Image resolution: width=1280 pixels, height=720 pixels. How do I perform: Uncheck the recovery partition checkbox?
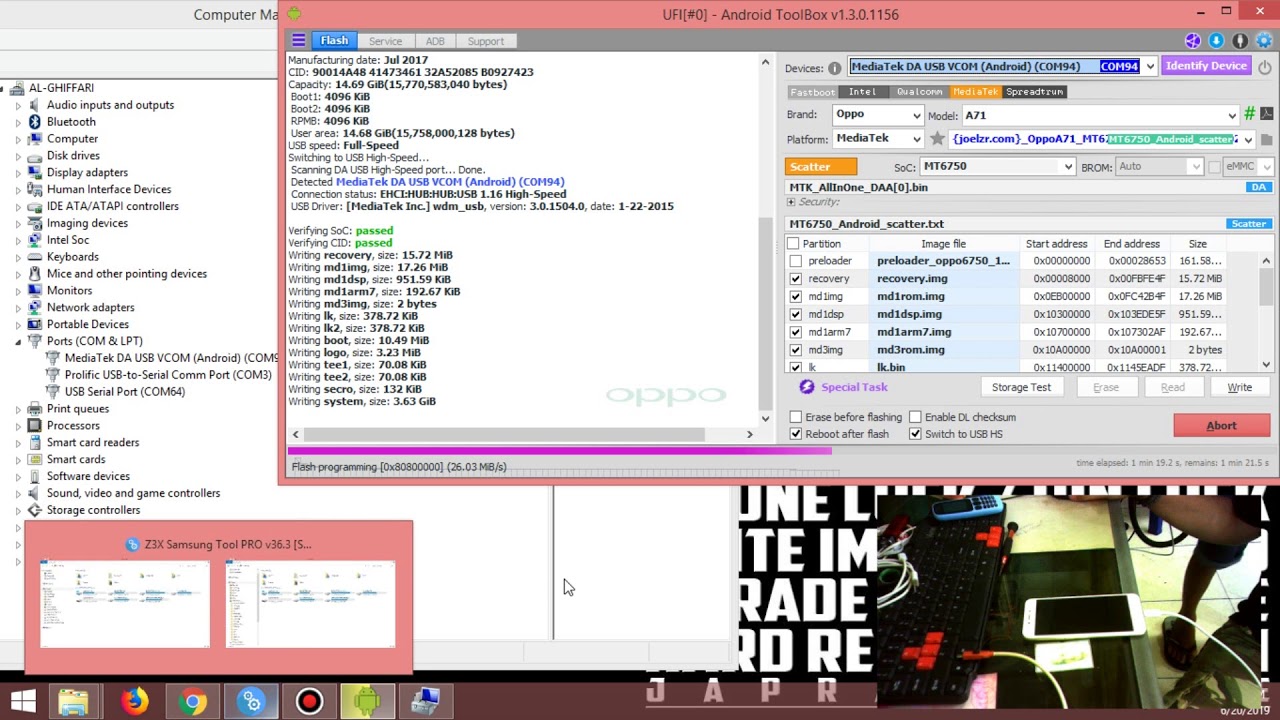[x=795, y=279]
